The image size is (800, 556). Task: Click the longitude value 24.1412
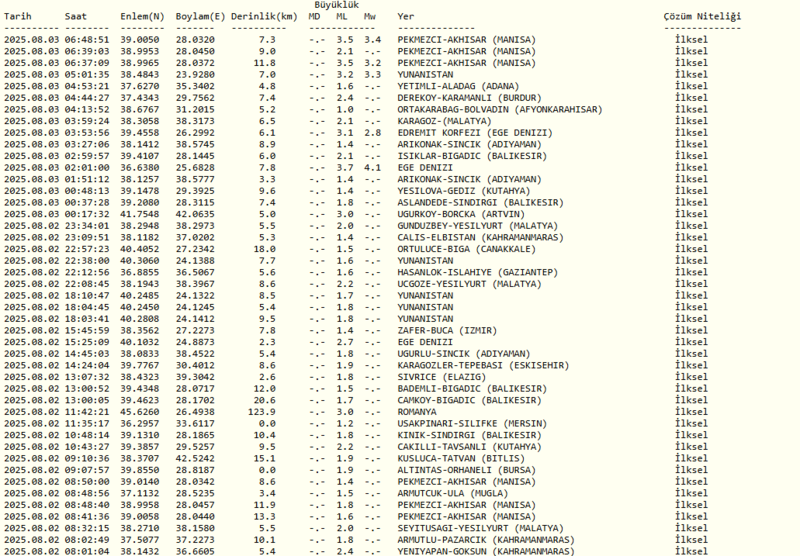[x=195, y=319]
